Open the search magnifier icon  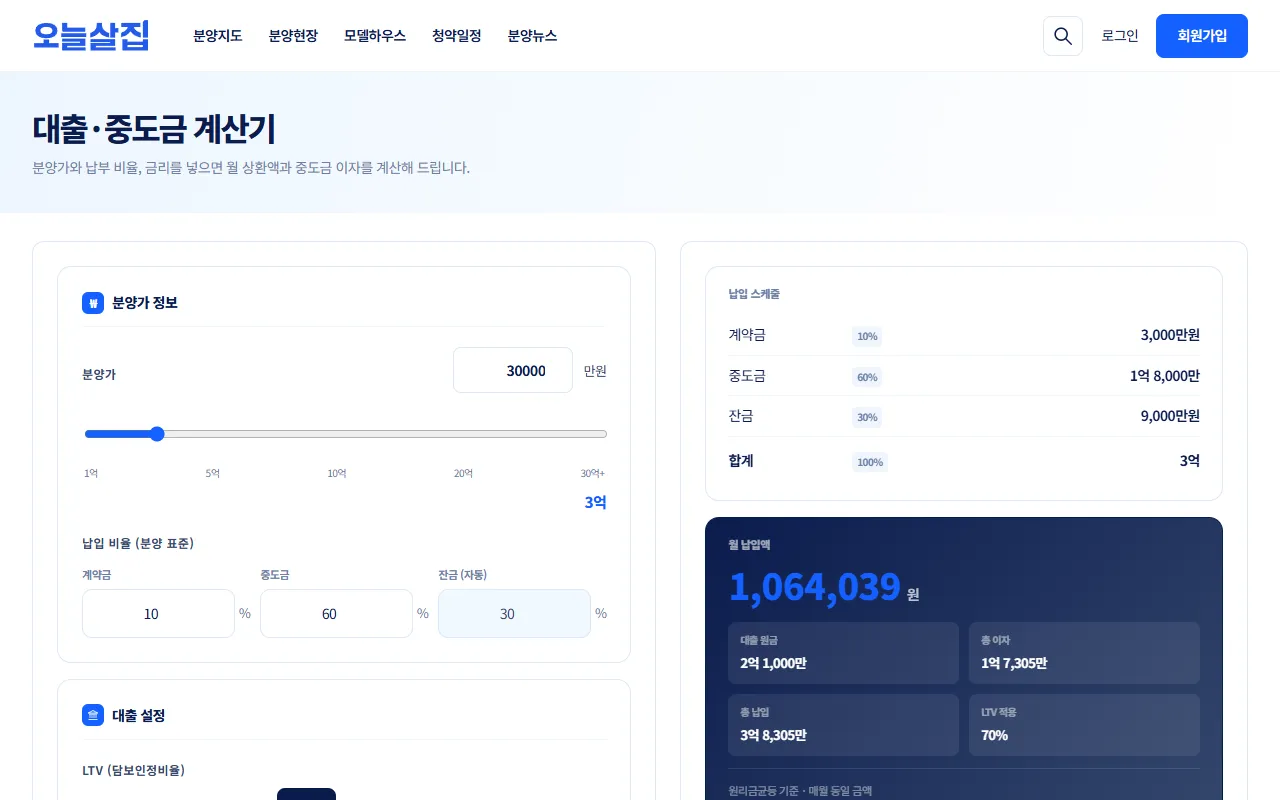pos(1063,36)
